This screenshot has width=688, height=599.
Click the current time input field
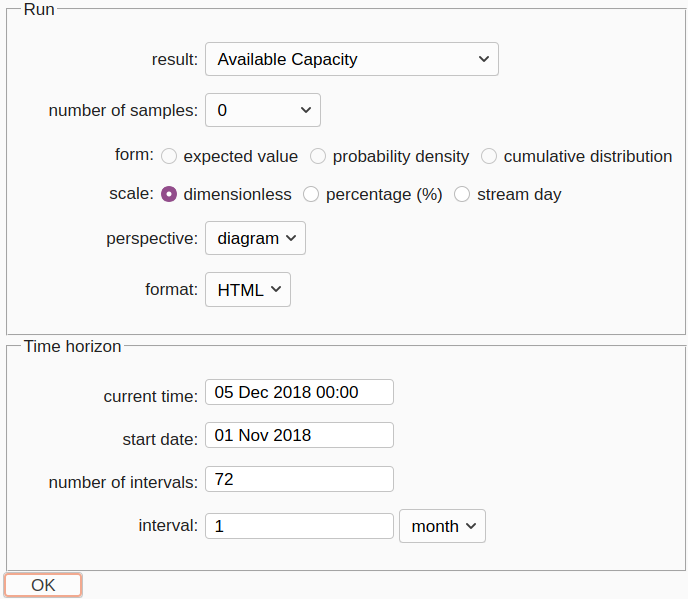point(299,392)
